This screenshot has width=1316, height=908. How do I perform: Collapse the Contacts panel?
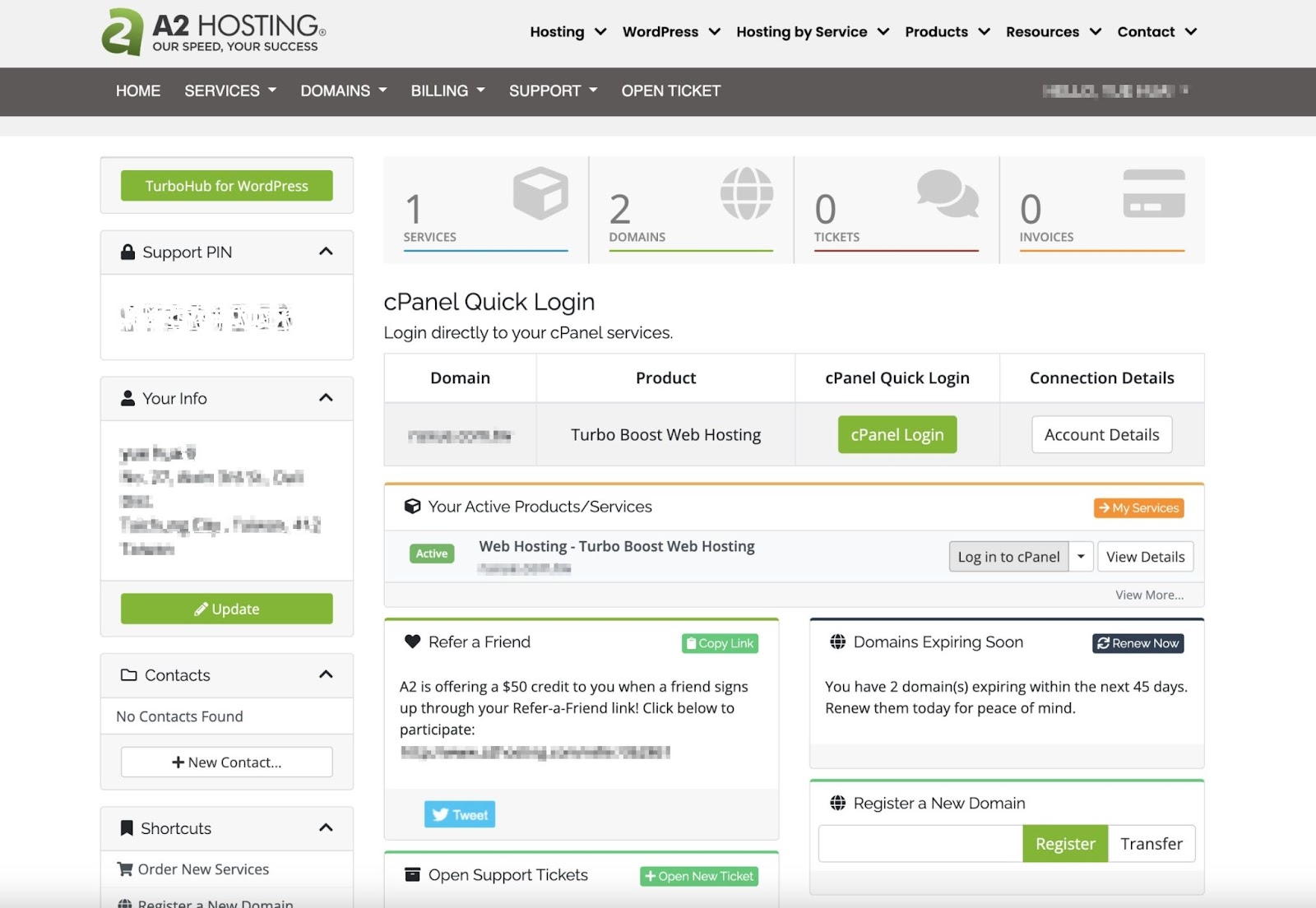[x=326, y=674]
